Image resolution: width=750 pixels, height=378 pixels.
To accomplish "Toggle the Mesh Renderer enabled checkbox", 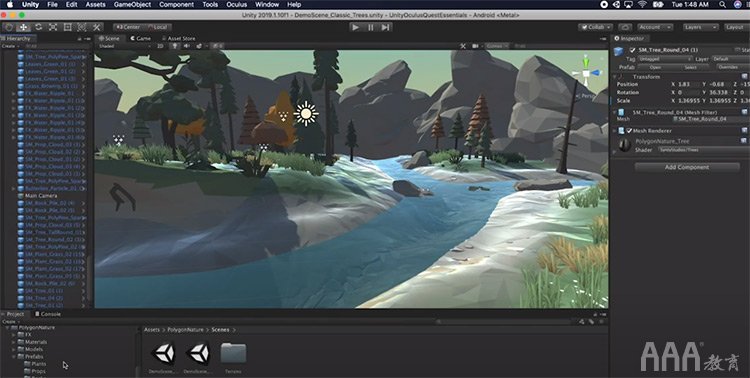I will point(629,131).
